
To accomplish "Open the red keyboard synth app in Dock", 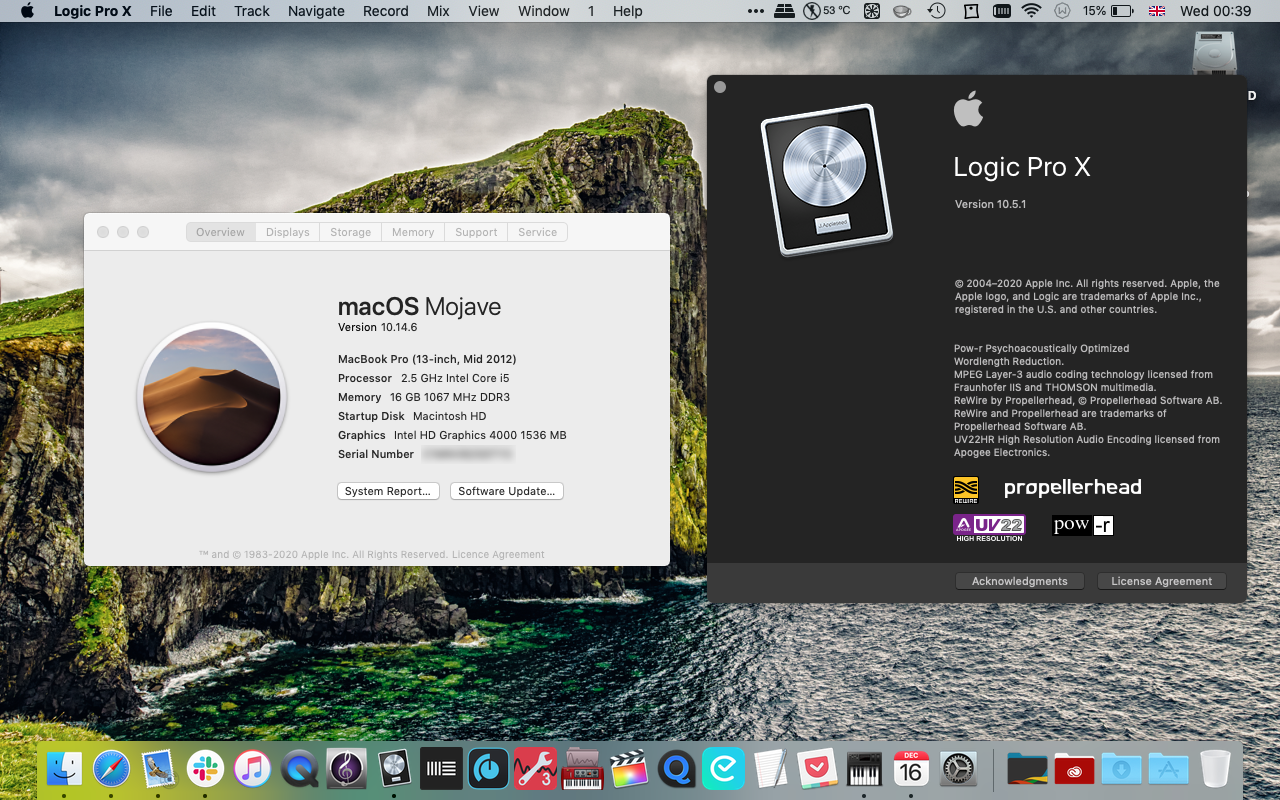I will (x=581, y=769).
